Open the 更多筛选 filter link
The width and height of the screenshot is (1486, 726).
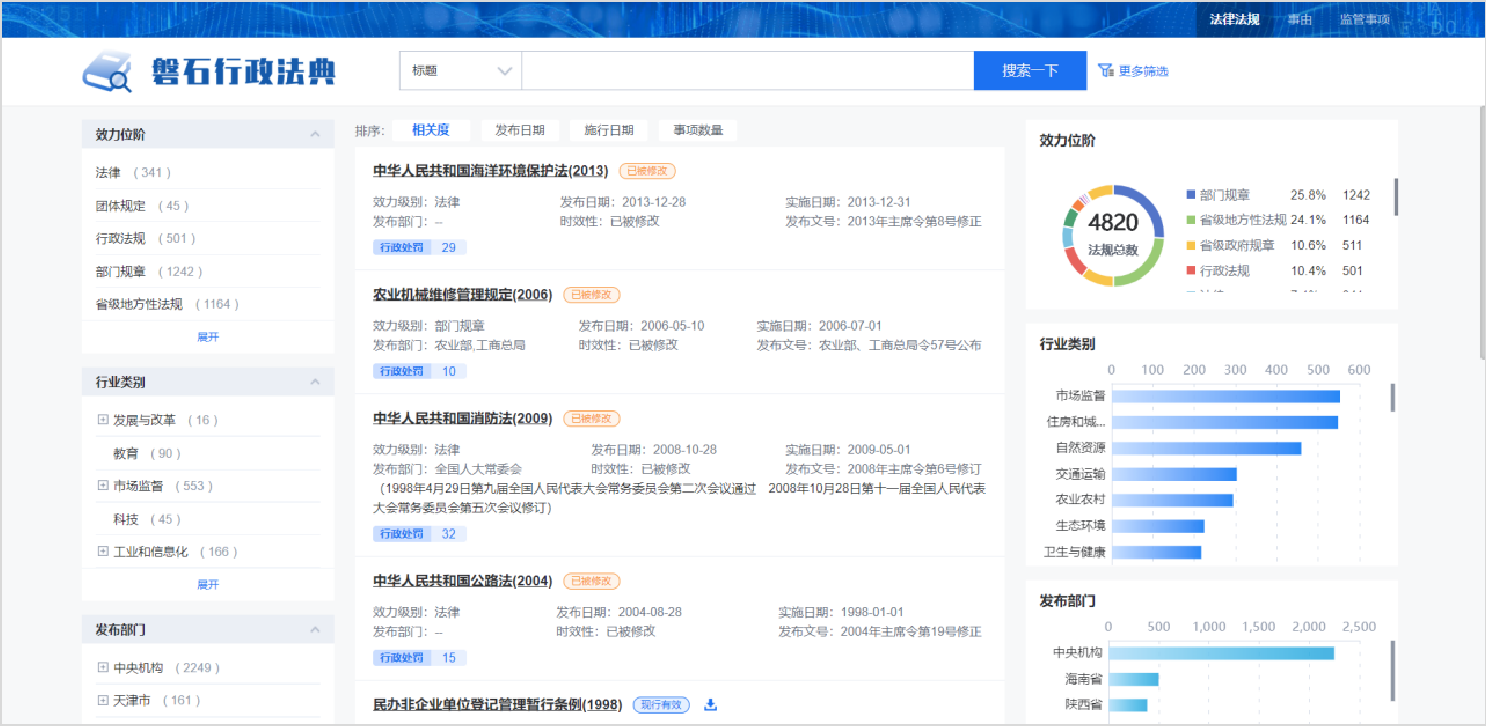tap(1143, 71)
